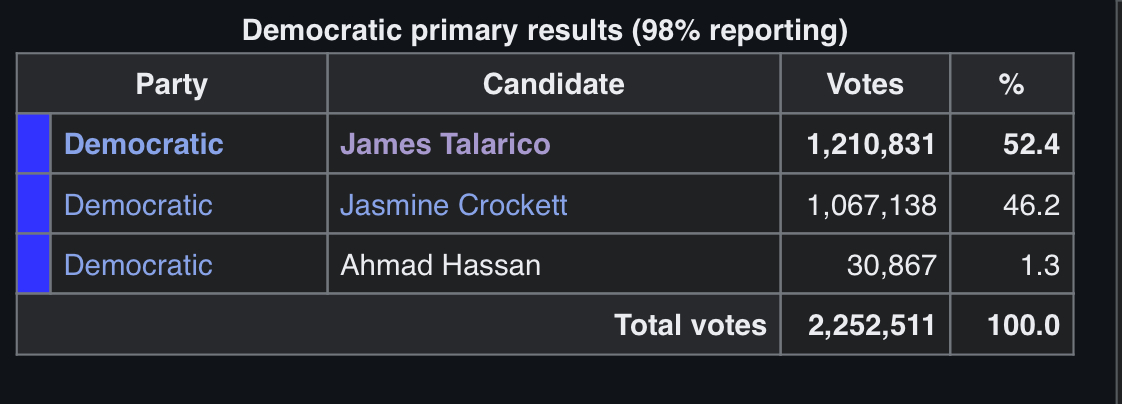Viewport: 1122px width, 404px height.
Task: Click the blue party color swatch beside Talarico
Action: pos(34,144)
